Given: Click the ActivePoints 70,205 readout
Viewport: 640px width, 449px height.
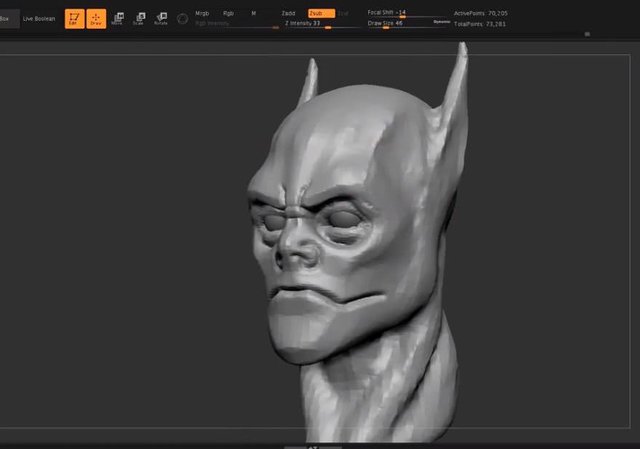Looking at the screenshot, I should coord(481,13).
